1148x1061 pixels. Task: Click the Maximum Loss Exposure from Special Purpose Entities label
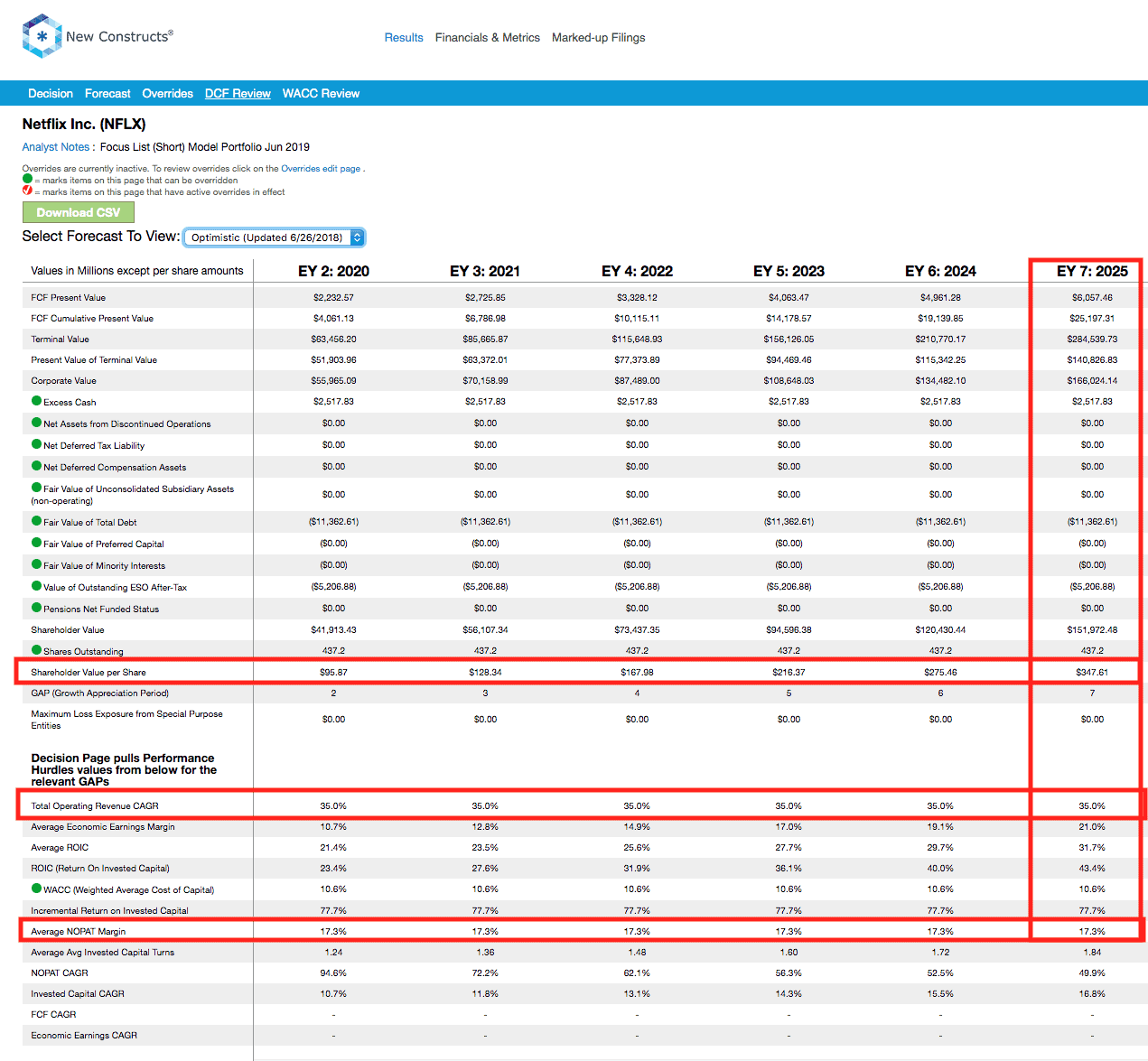[x=126, y=720]
